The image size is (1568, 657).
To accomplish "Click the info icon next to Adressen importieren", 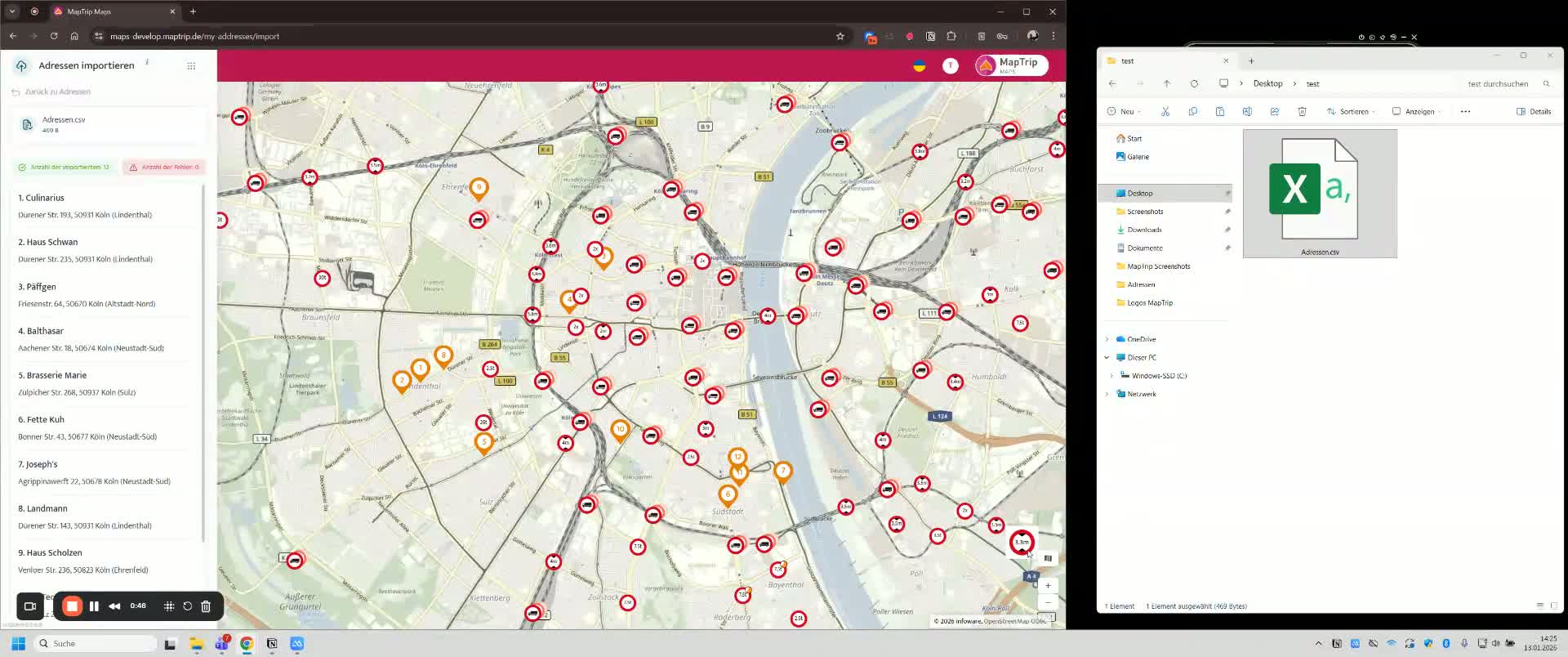I will coord(147,62).
